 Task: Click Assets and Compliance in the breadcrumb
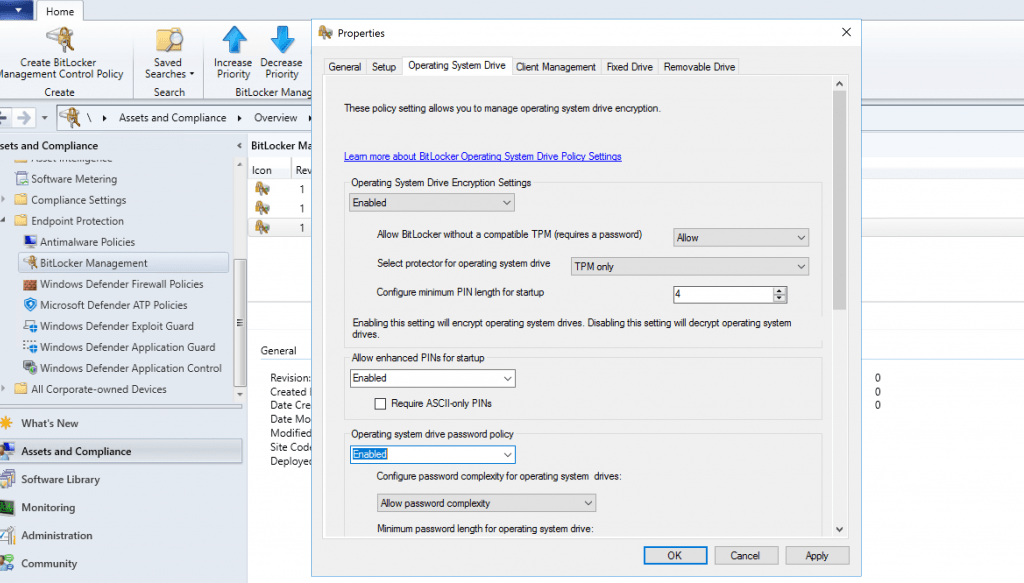pos(172,118)
